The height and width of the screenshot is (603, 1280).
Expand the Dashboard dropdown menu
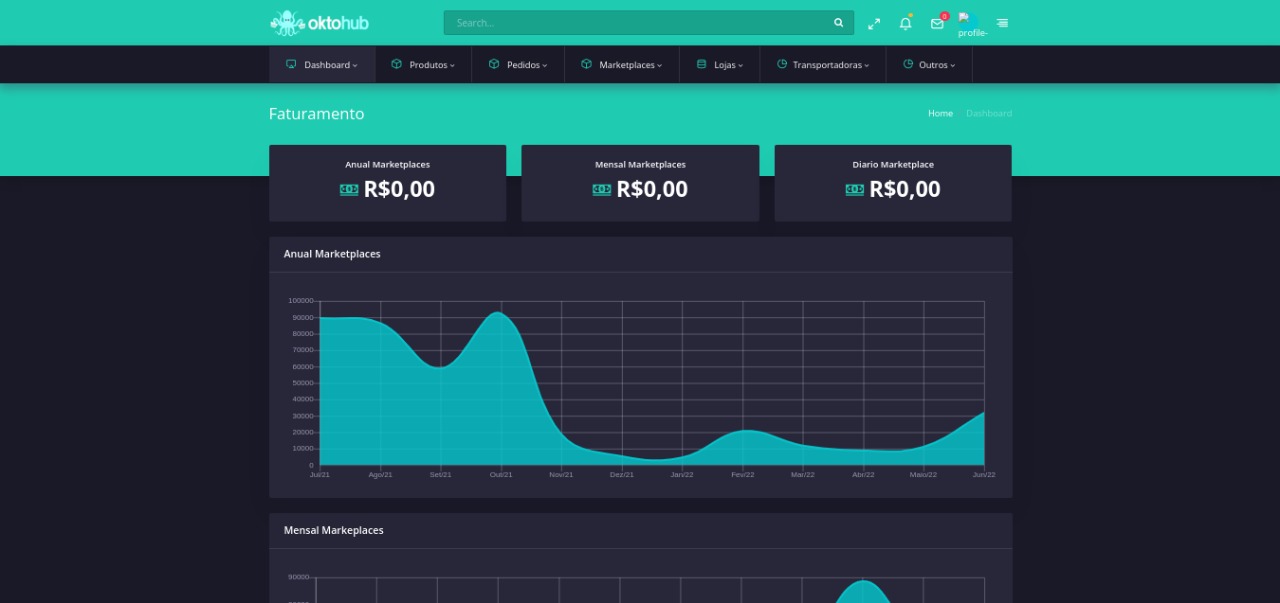click(322, 65)
